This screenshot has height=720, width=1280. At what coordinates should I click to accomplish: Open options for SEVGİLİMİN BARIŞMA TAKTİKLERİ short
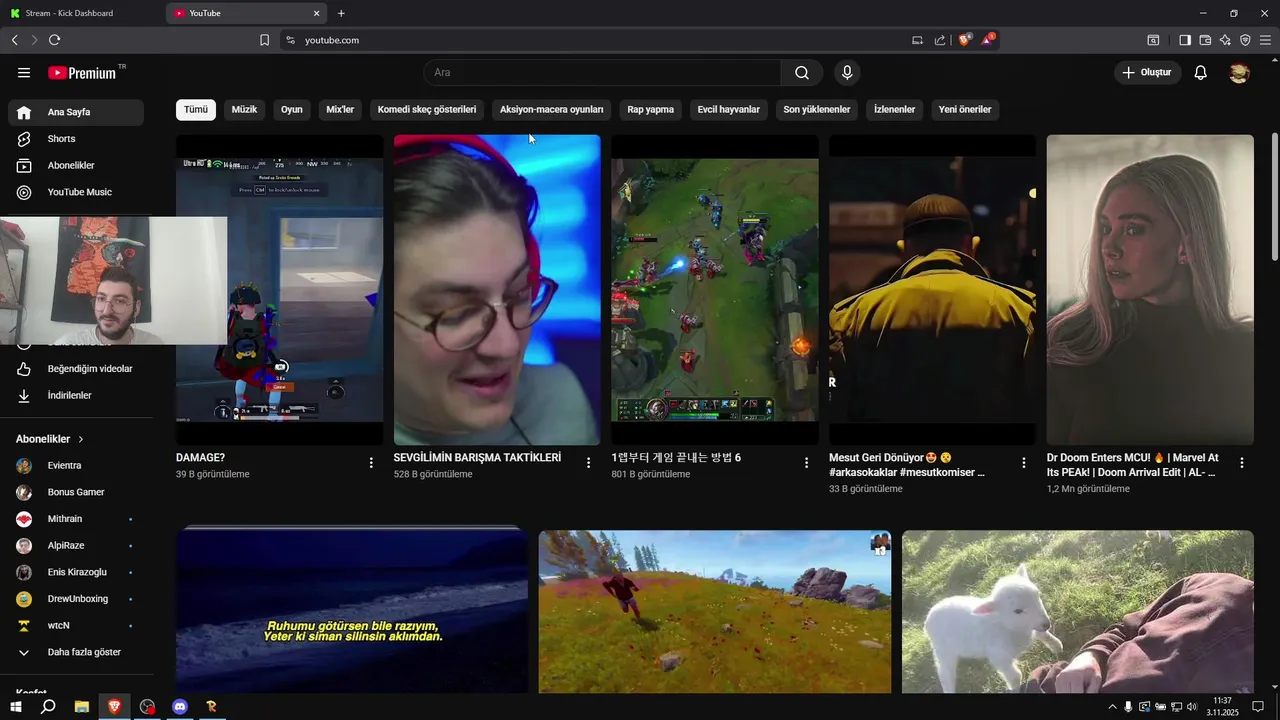click(x=588, y=463)
